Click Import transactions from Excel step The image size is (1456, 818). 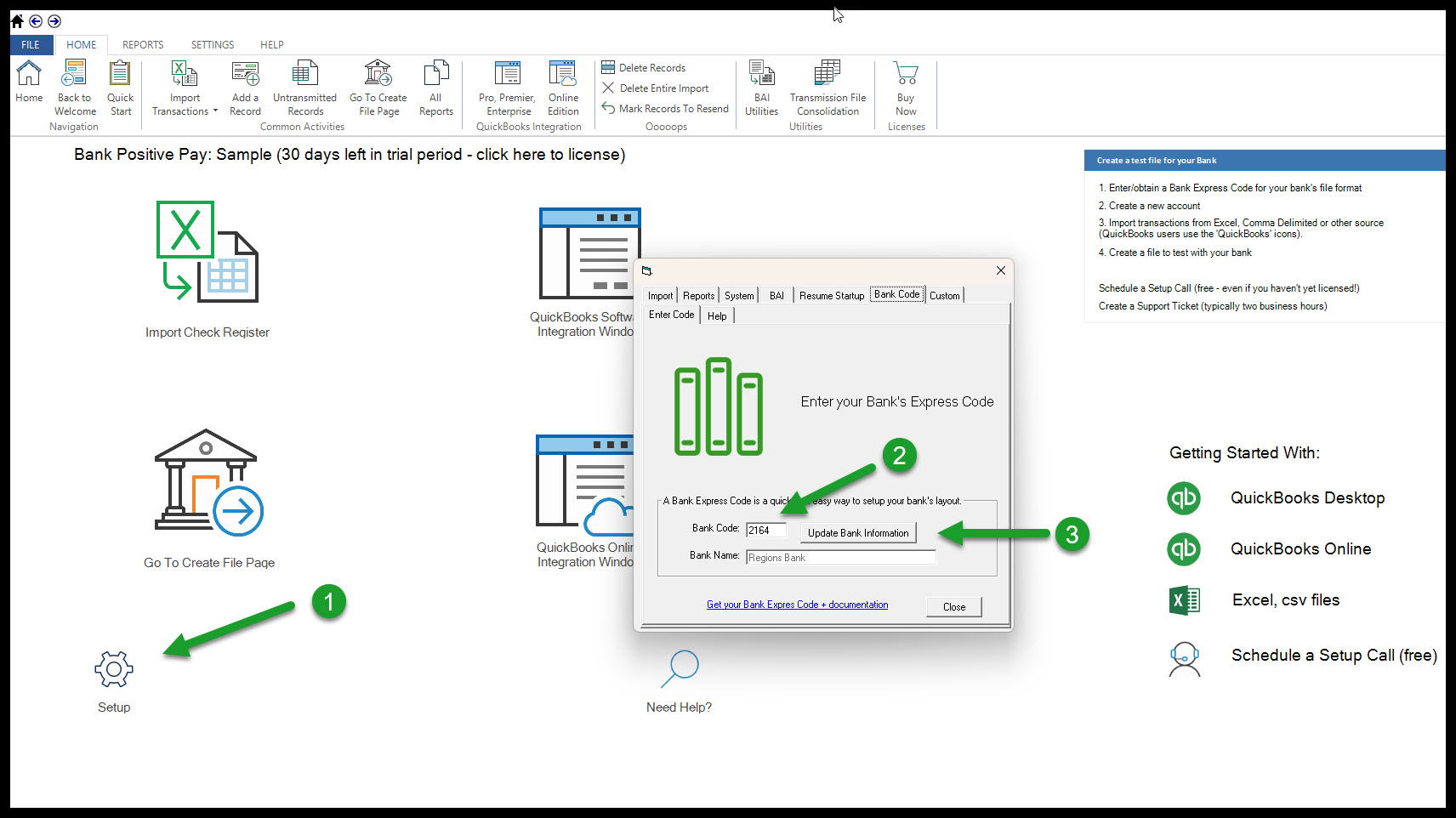tap(1241, 228)
